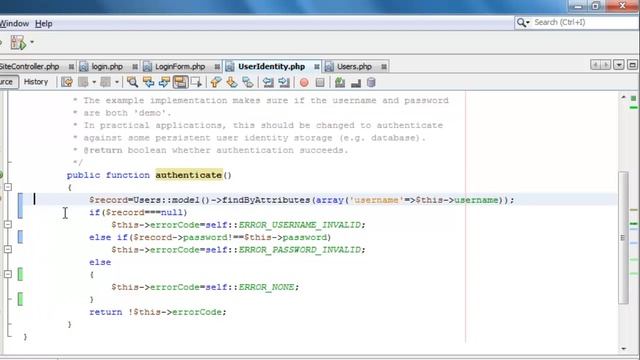This screenshot has width=640, height=360.
Task: Click the green status square atop error stripe
Action: [x=633, y=98]
